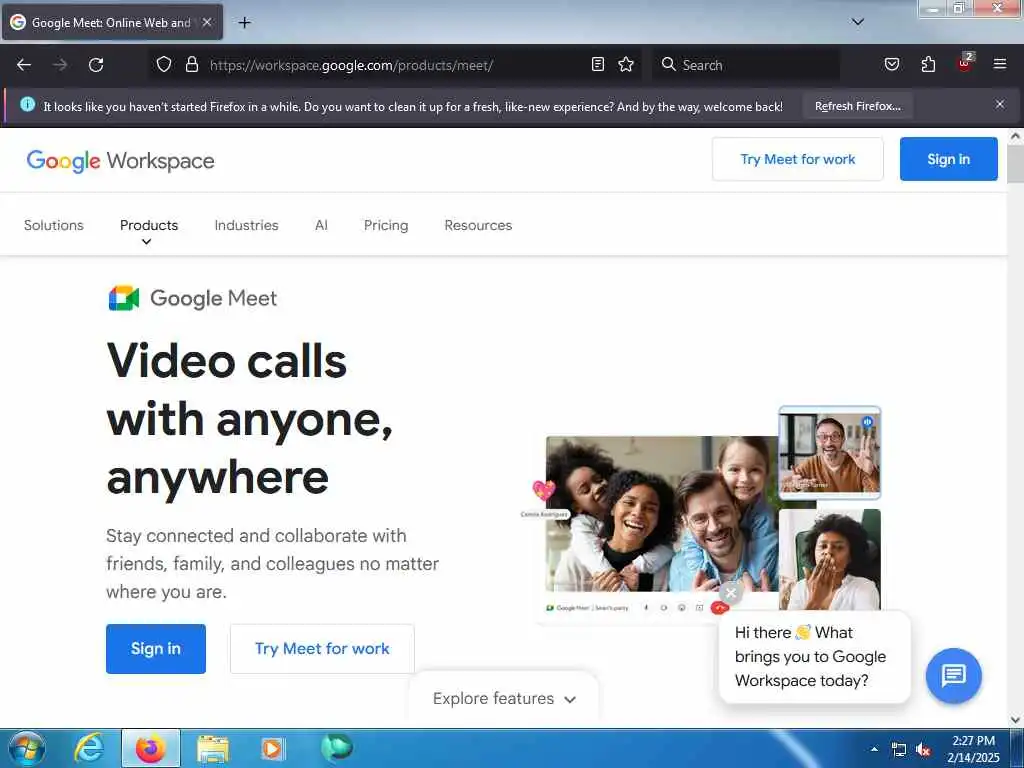Open the list all tabs chevron

click(857, 22)
